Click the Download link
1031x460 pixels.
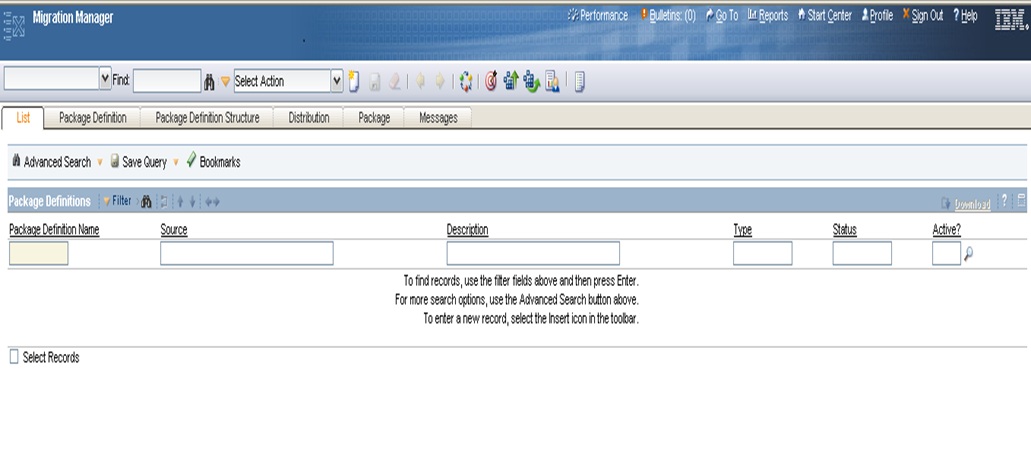click(972, 204)
